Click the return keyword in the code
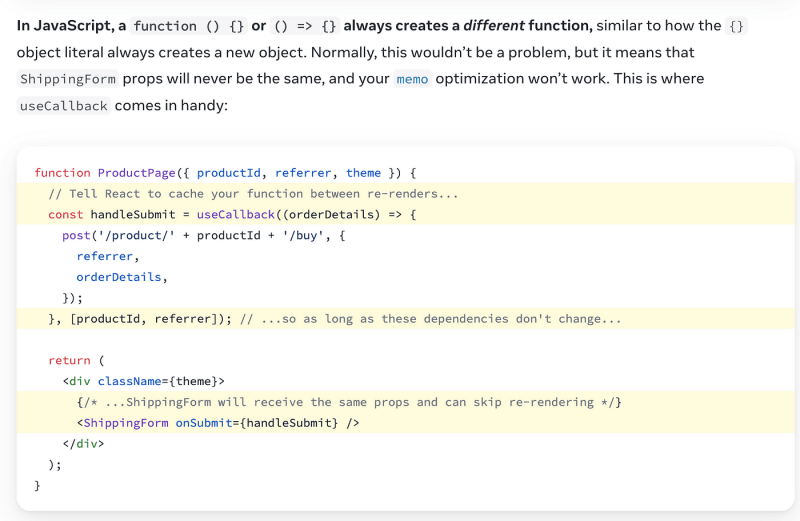Image resolution: width=800 pixels, height=521 pixels. (69, 360)
